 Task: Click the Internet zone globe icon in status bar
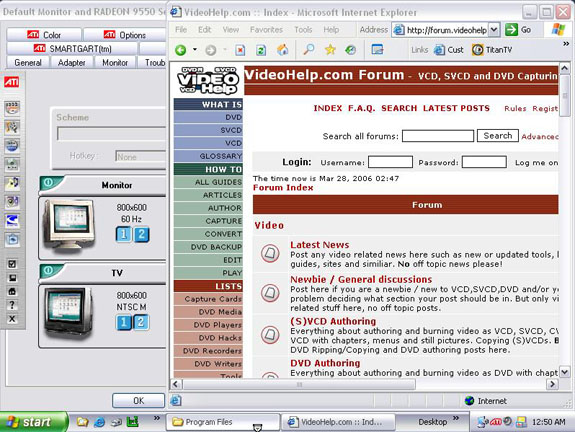pos(469,400)
